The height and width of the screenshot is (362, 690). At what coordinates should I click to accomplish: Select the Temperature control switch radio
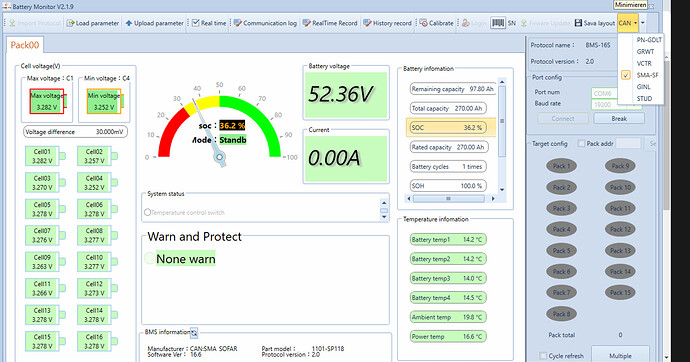point(147,212)
